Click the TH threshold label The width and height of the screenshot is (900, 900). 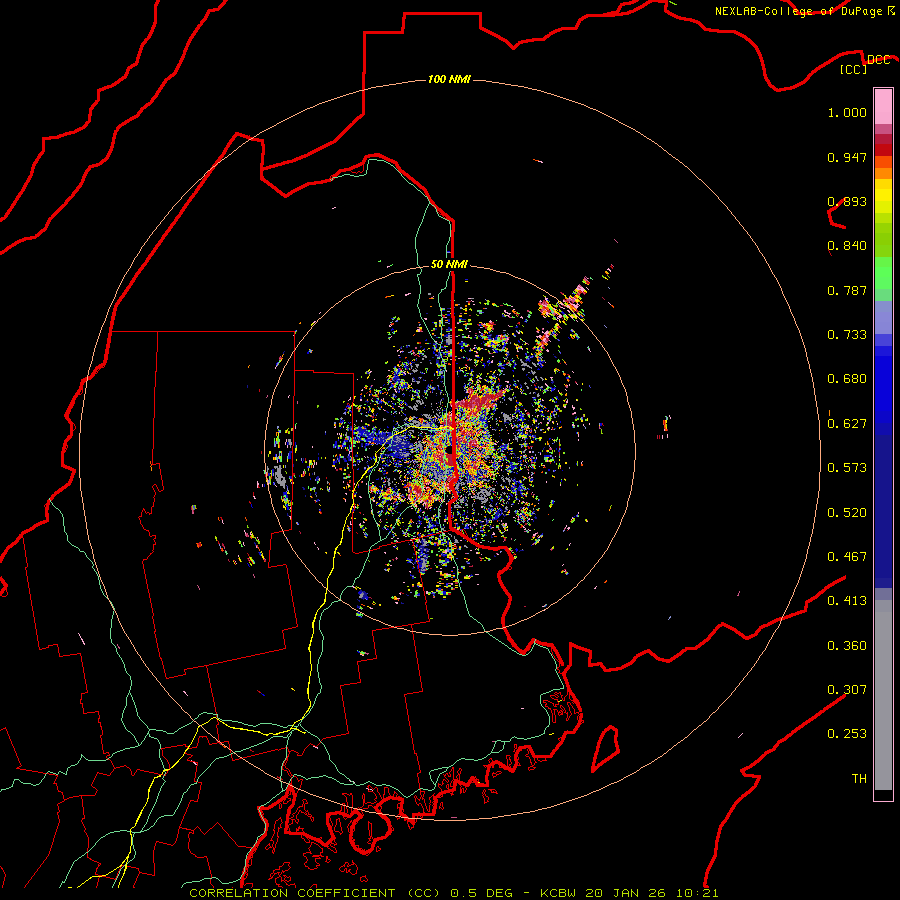click(x=859, y=779)
